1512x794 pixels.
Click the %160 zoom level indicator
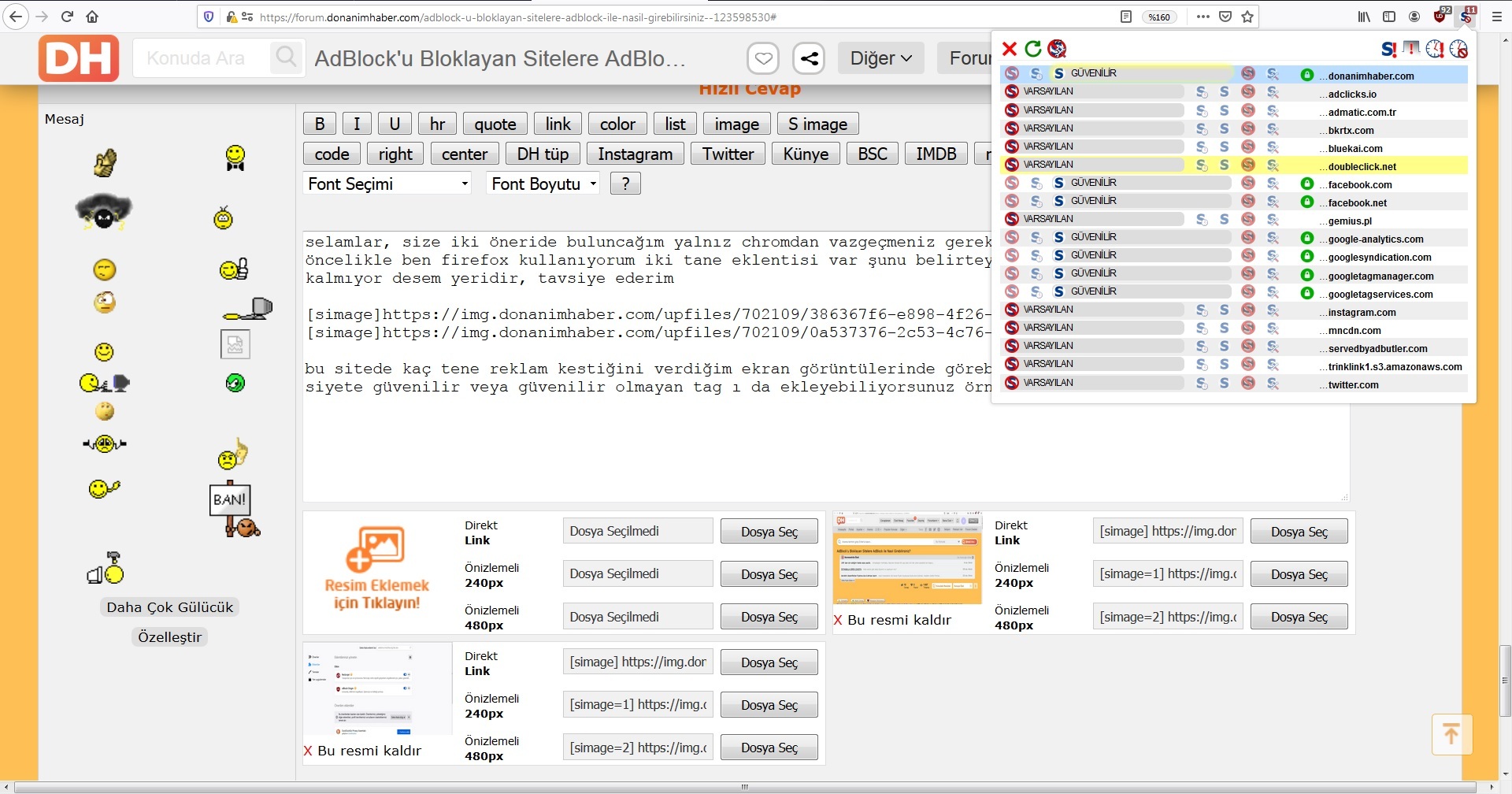(1159, 17)
